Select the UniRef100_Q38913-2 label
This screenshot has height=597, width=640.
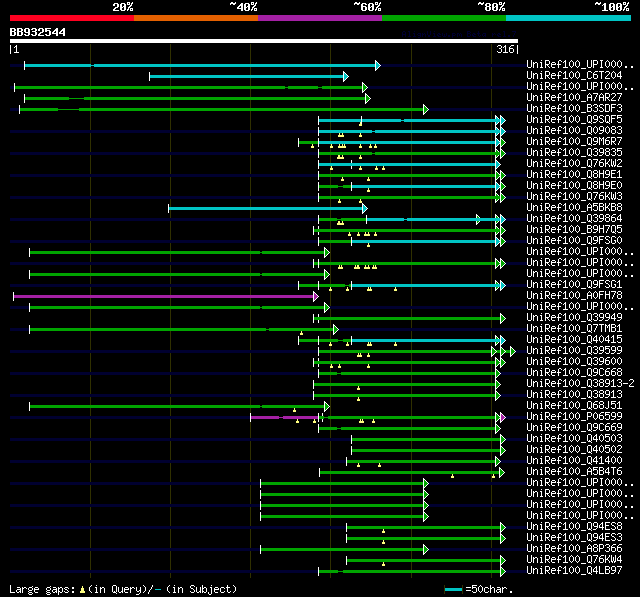pos(580,384)
